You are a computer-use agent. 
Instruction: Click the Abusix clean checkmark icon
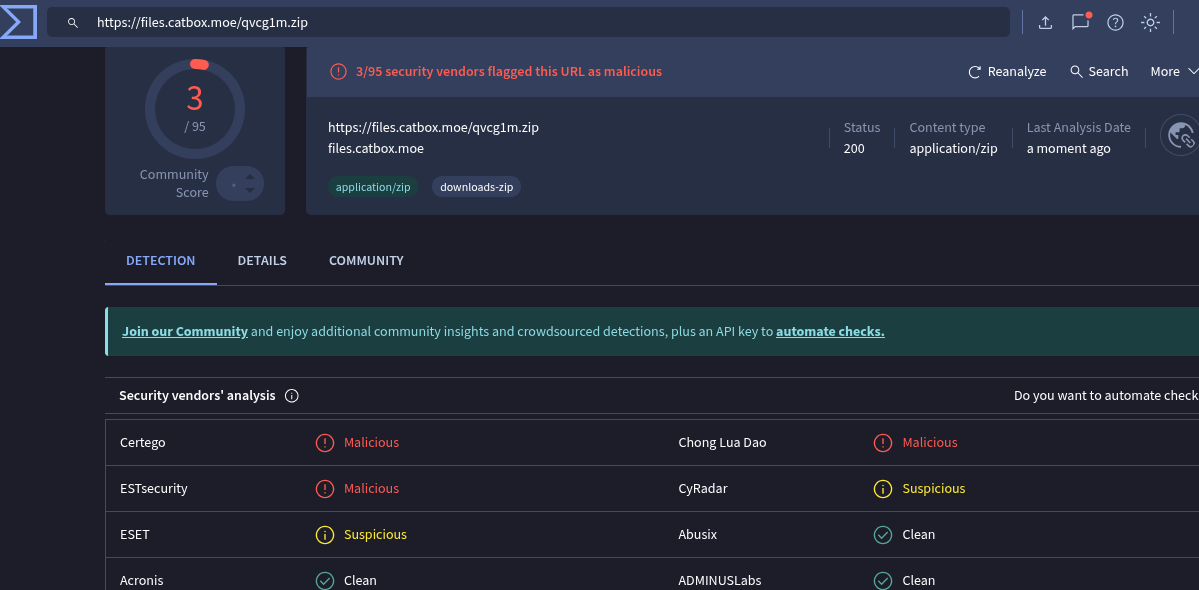pyautogui.click(x=883, y=534)
